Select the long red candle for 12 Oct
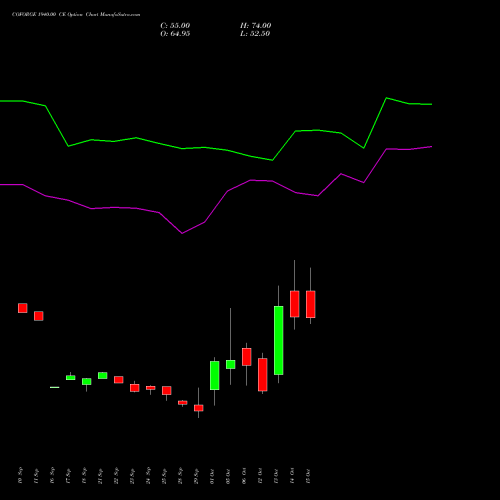This screenshot has height=500, width=500. pyautogui.click(x=263, y=374)
